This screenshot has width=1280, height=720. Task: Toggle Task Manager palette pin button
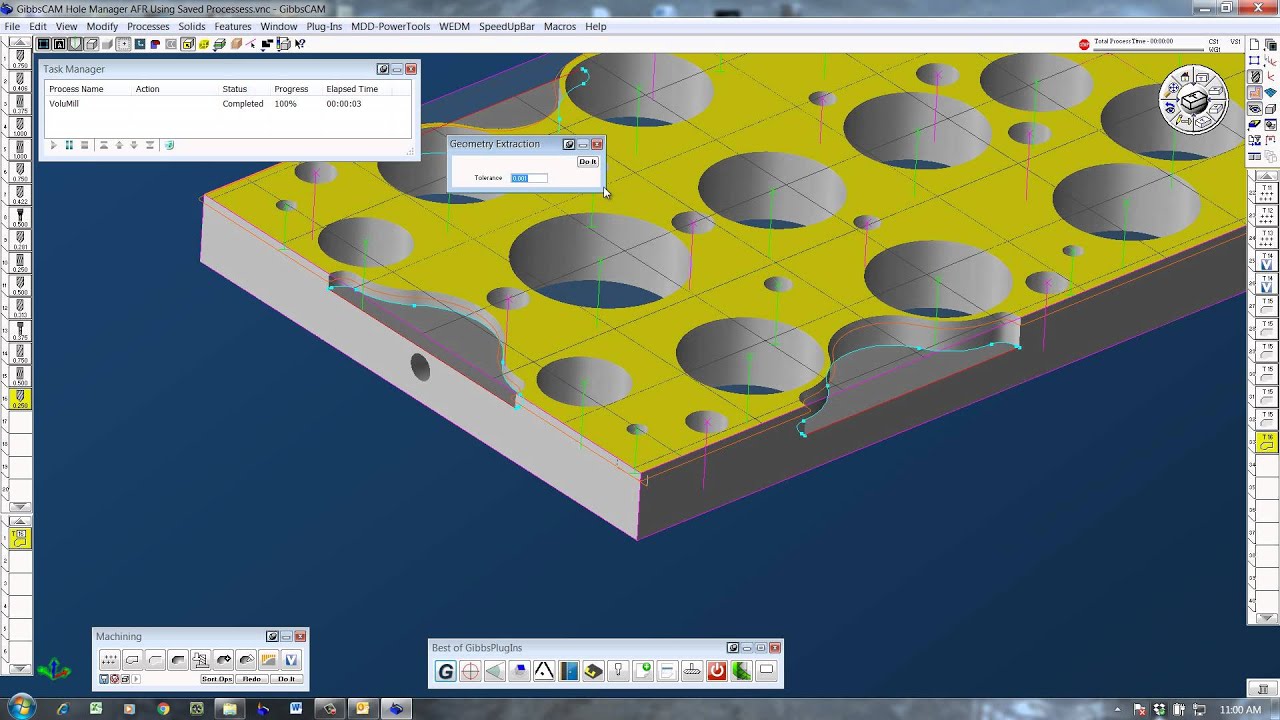(383, 69)
